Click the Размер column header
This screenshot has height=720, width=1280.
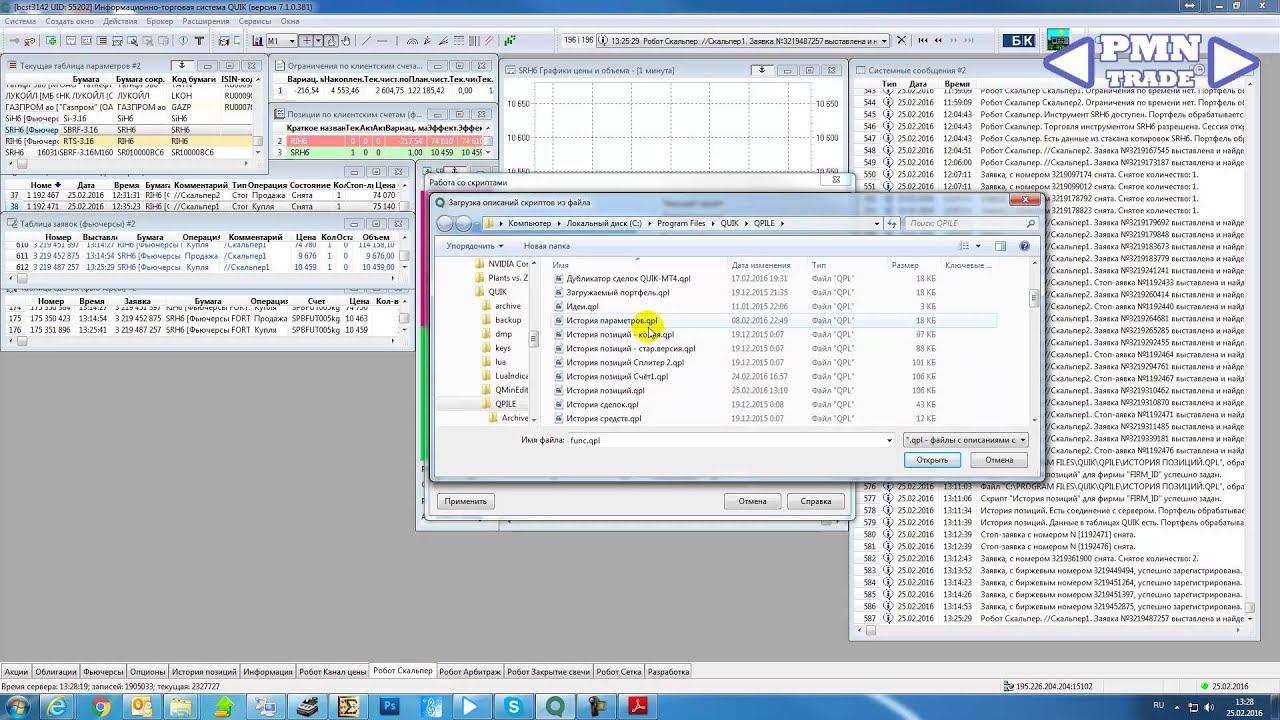coord(905,265)
